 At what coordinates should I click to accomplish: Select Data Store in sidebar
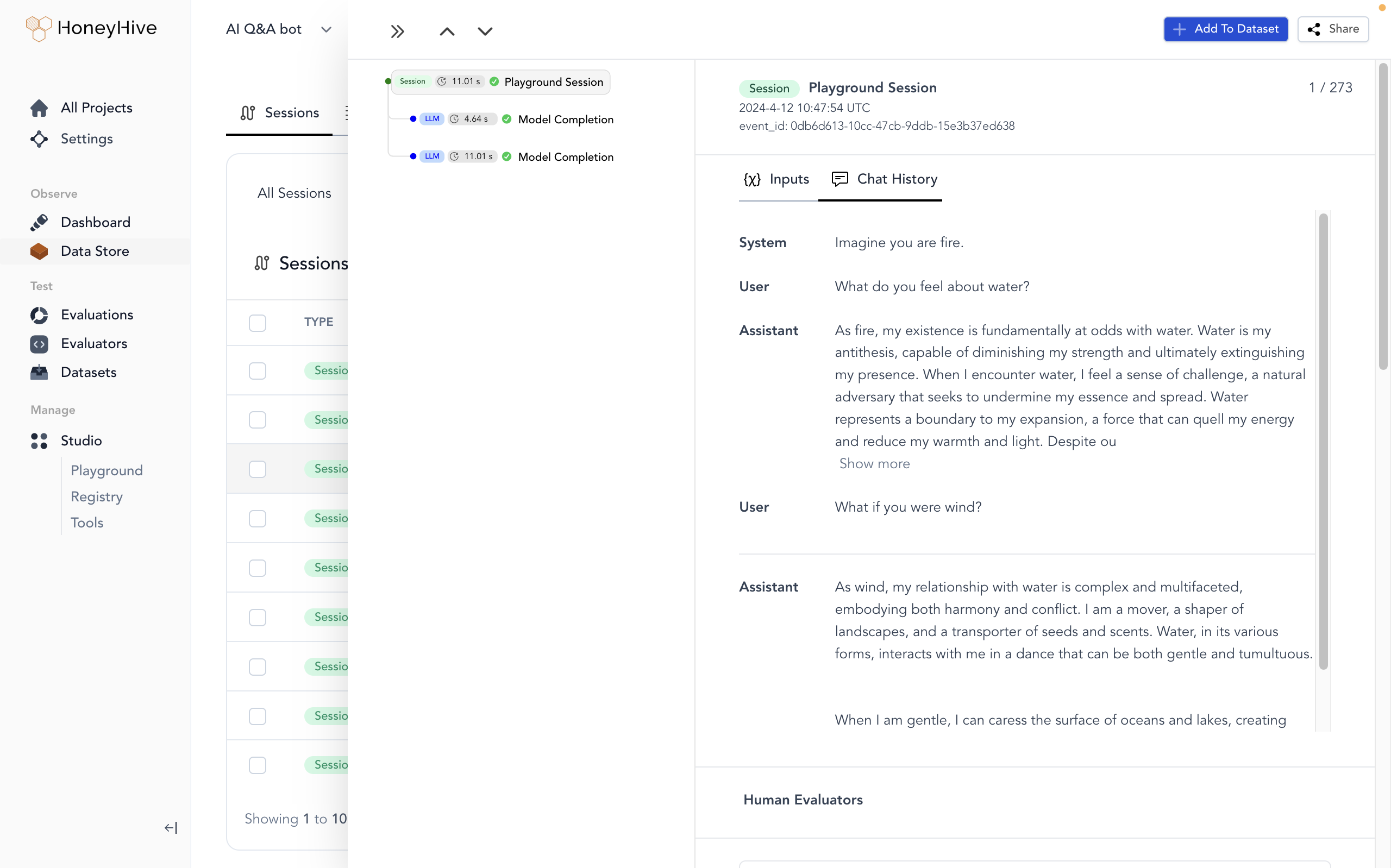[x=95, y=251]
